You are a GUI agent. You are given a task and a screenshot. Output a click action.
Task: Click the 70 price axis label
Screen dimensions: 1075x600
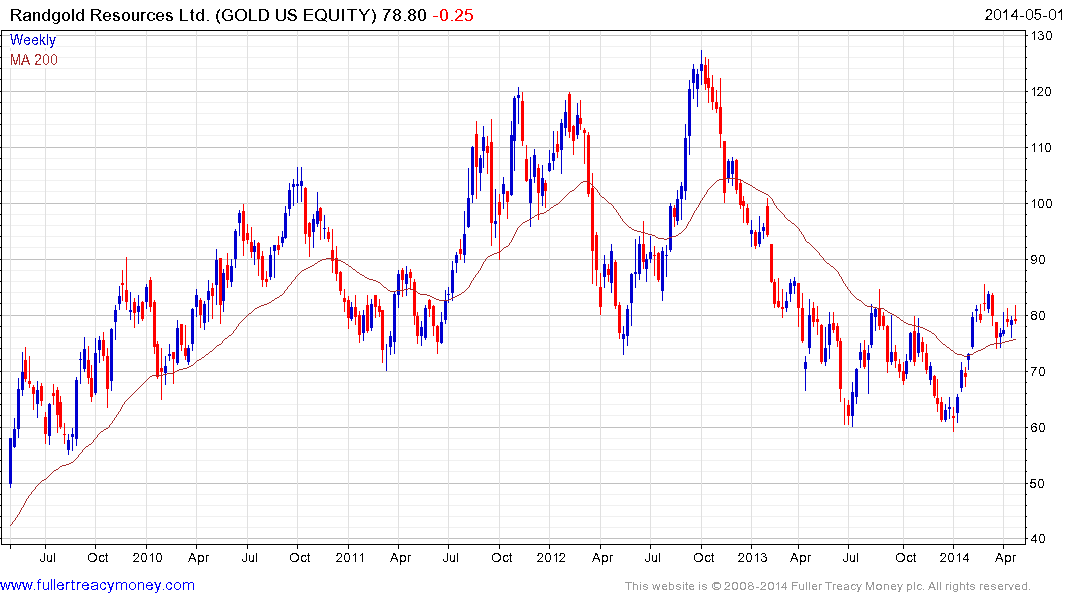[x=1038, y=372]
